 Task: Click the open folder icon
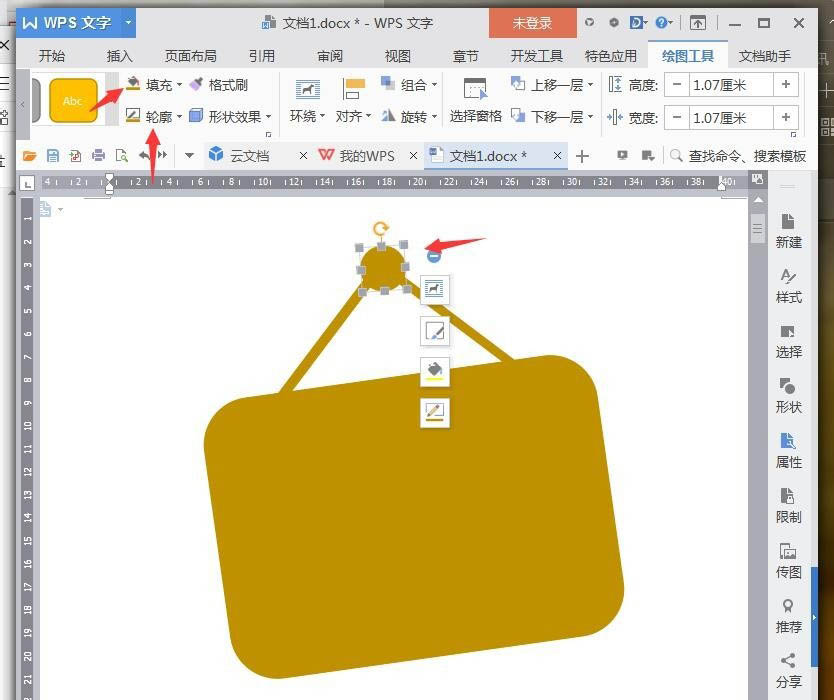pyautogui.click(x=30, y=156)
